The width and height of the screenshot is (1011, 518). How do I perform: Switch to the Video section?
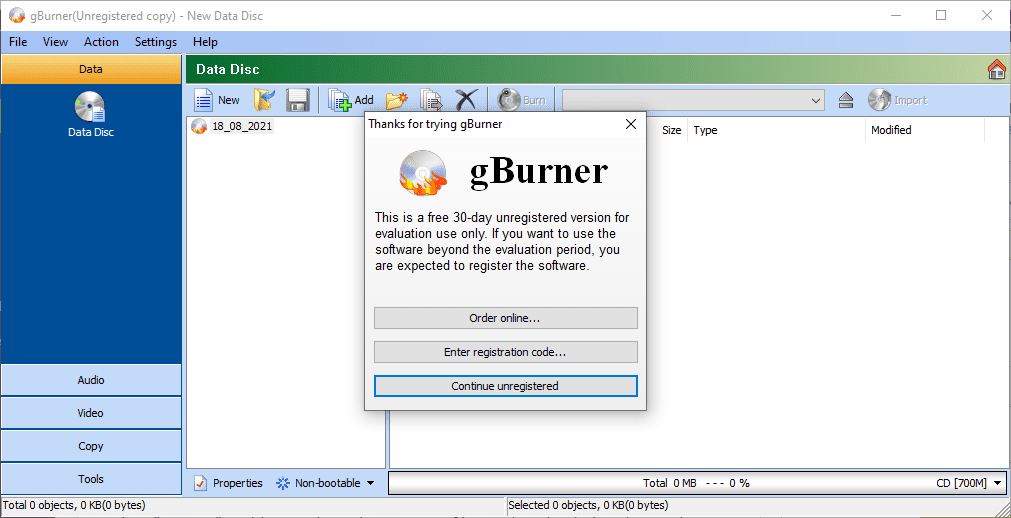(x=91, y=413)
